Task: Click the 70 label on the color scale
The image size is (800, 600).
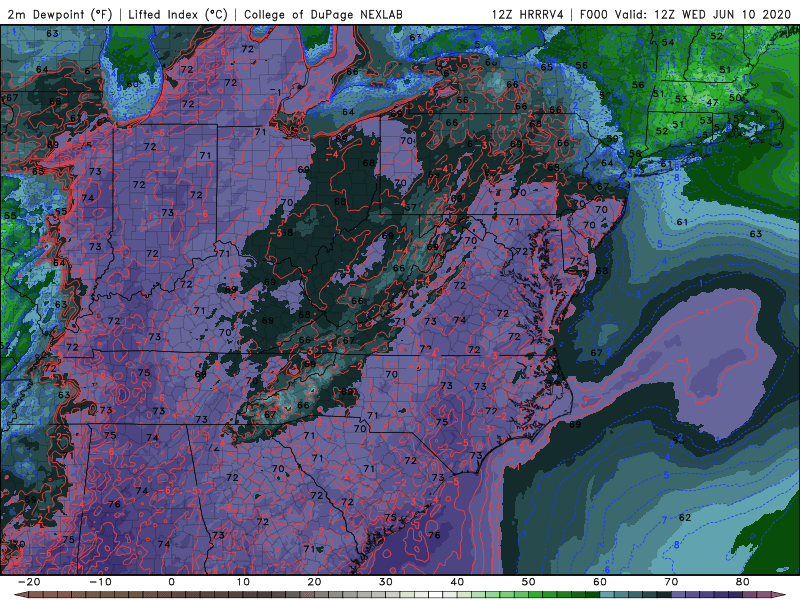Action: [x=671, y=582]
